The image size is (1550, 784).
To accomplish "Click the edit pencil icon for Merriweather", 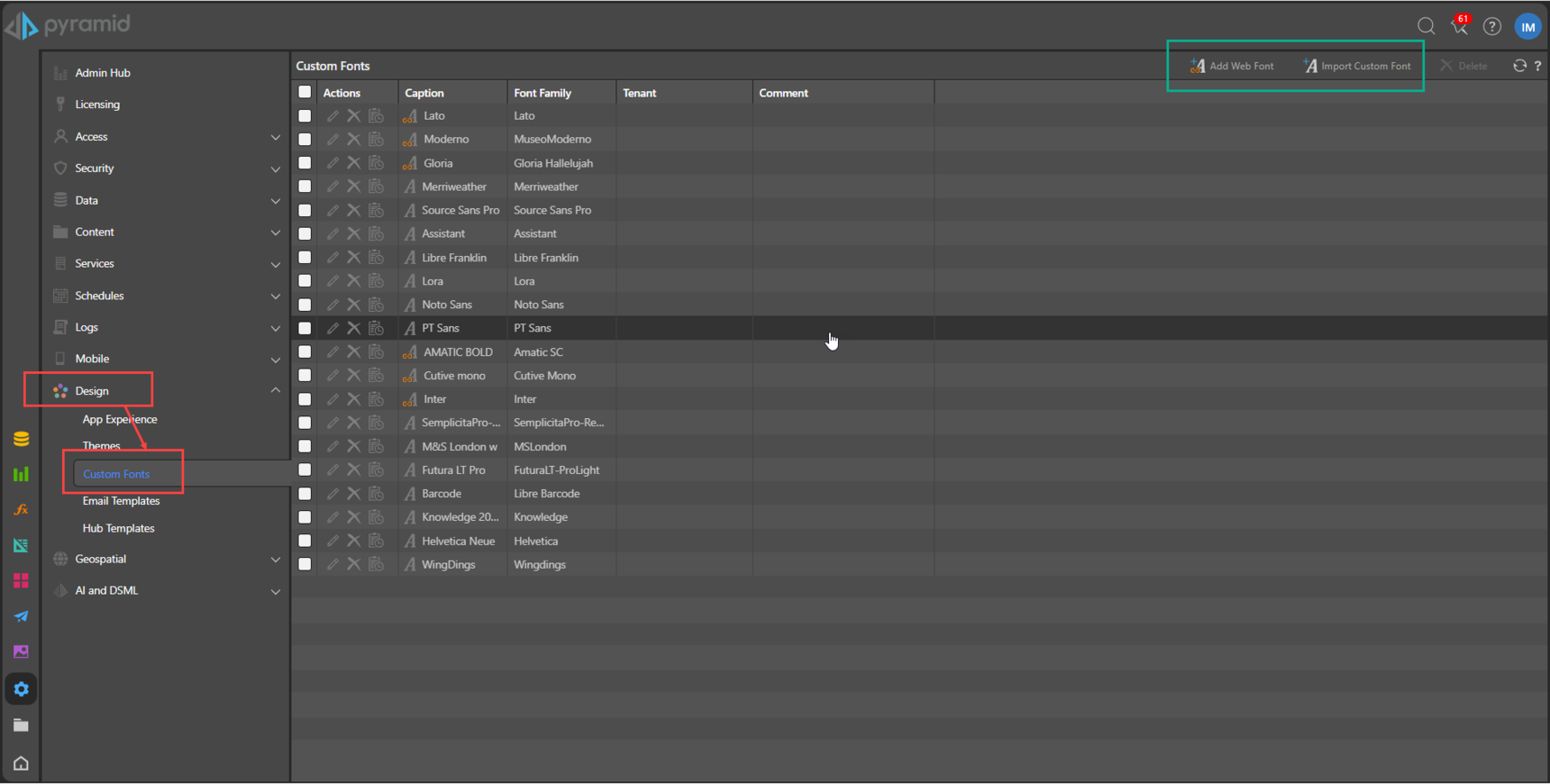I will 333,187.
